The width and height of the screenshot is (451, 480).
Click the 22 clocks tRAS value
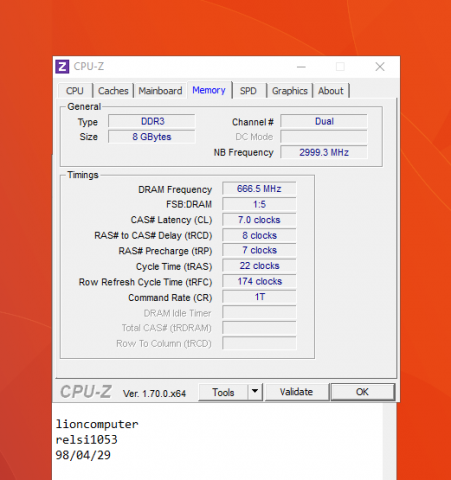point(259,266)
